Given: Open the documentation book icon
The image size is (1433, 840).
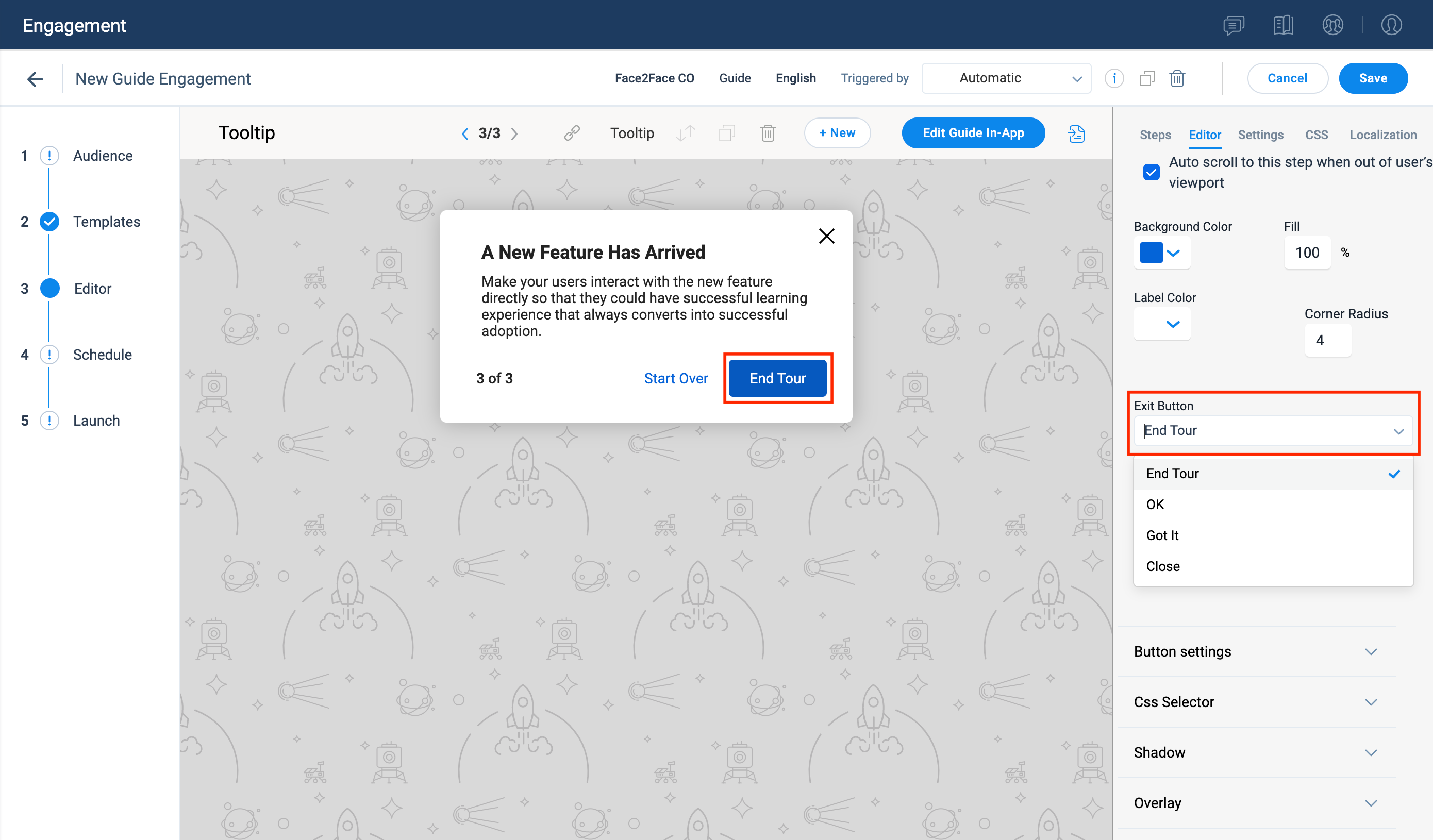Looking at the screenshot, I should tap(1283, 25).
